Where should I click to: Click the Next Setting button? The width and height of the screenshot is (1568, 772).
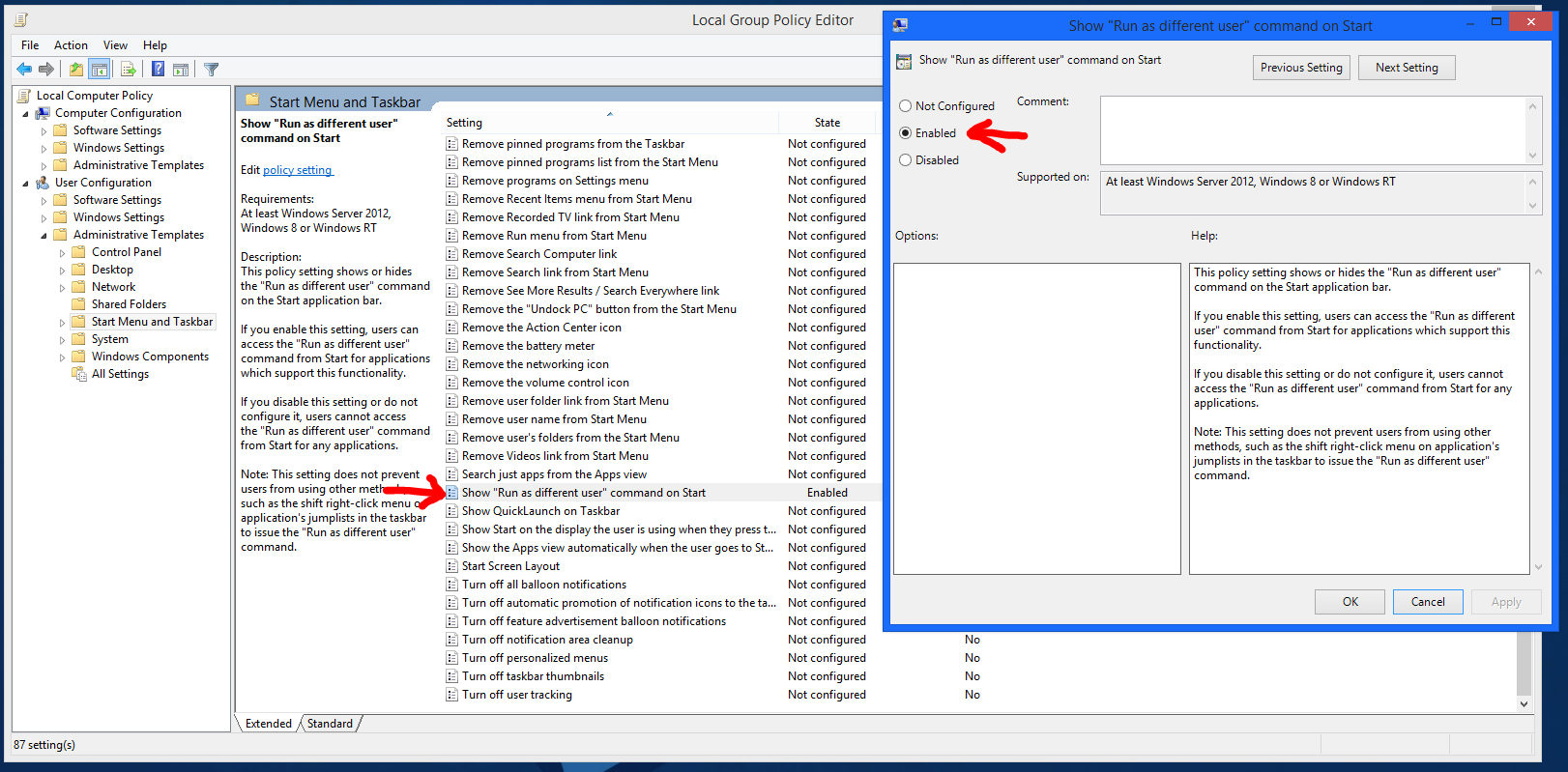tap(1407, 68)
